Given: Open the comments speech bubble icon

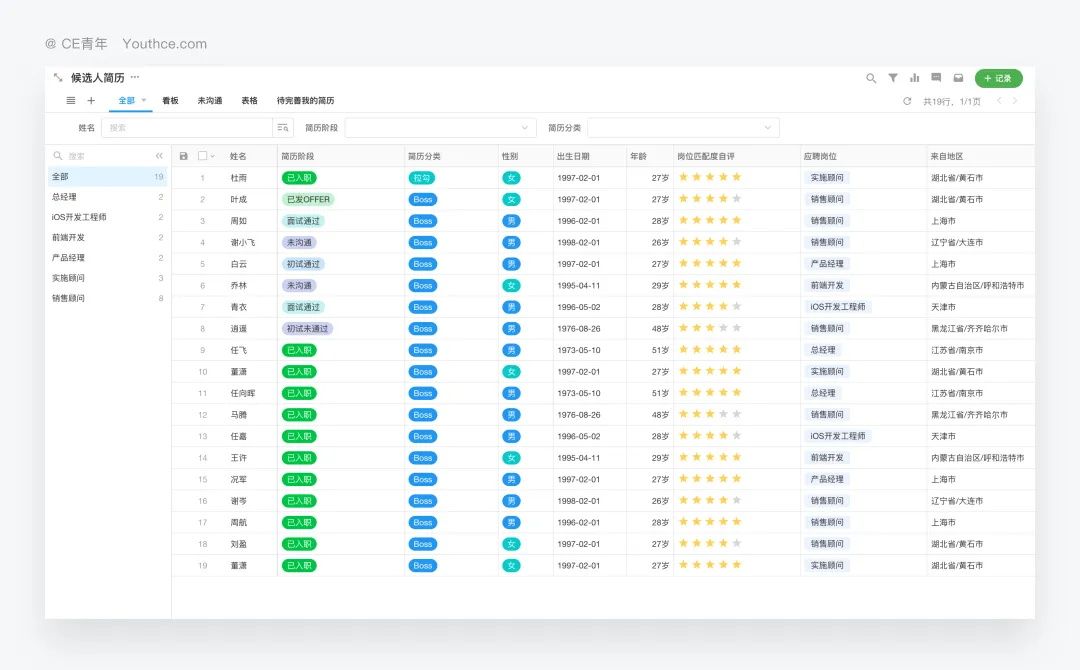Looking at the screenshot, I should click(936, 78).
